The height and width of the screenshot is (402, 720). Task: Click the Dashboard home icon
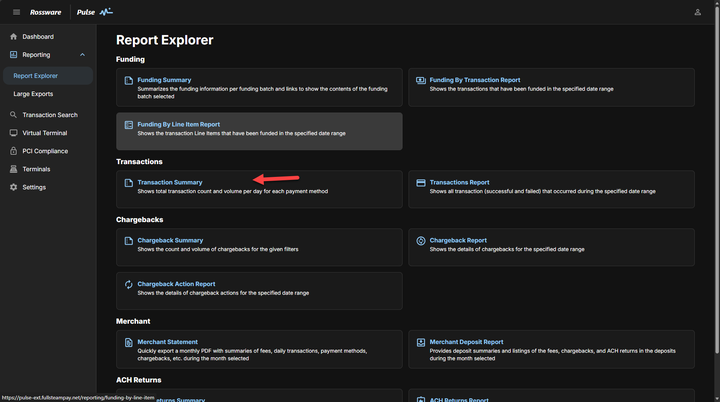13,37
